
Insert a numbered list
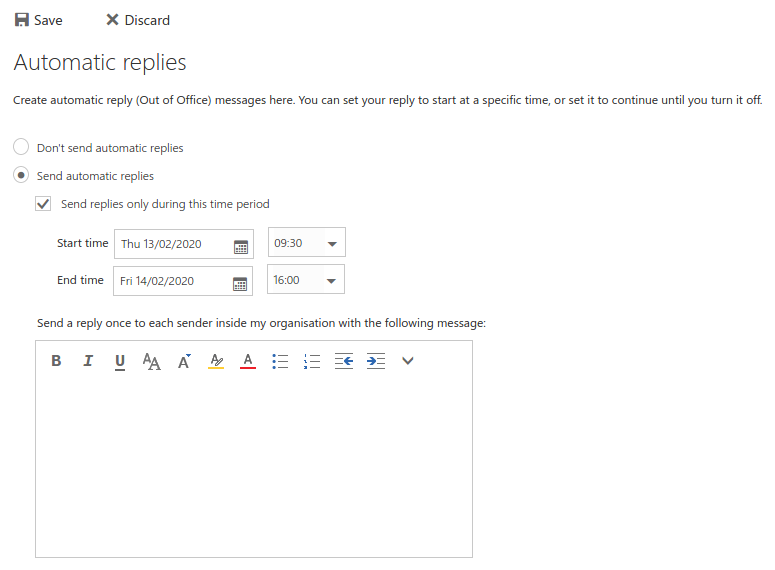click(312, 361)
